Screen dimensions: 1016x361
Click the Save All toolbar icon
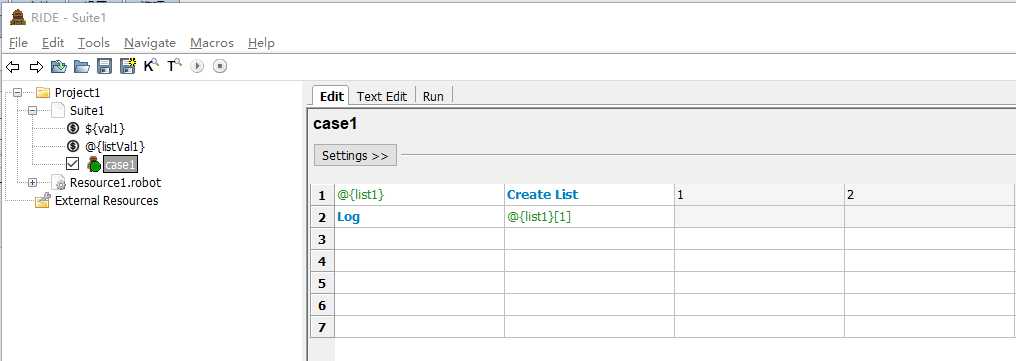[x=128, y=65]
